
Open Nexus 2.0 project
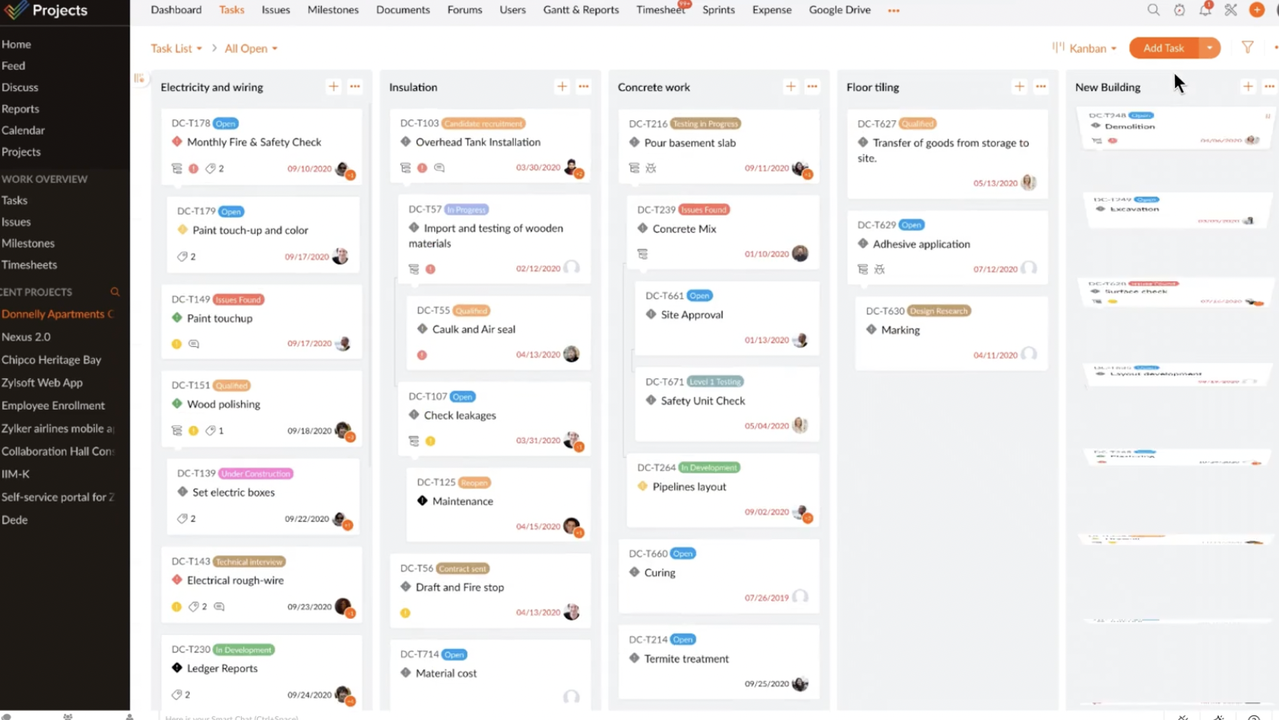(26, 337)
